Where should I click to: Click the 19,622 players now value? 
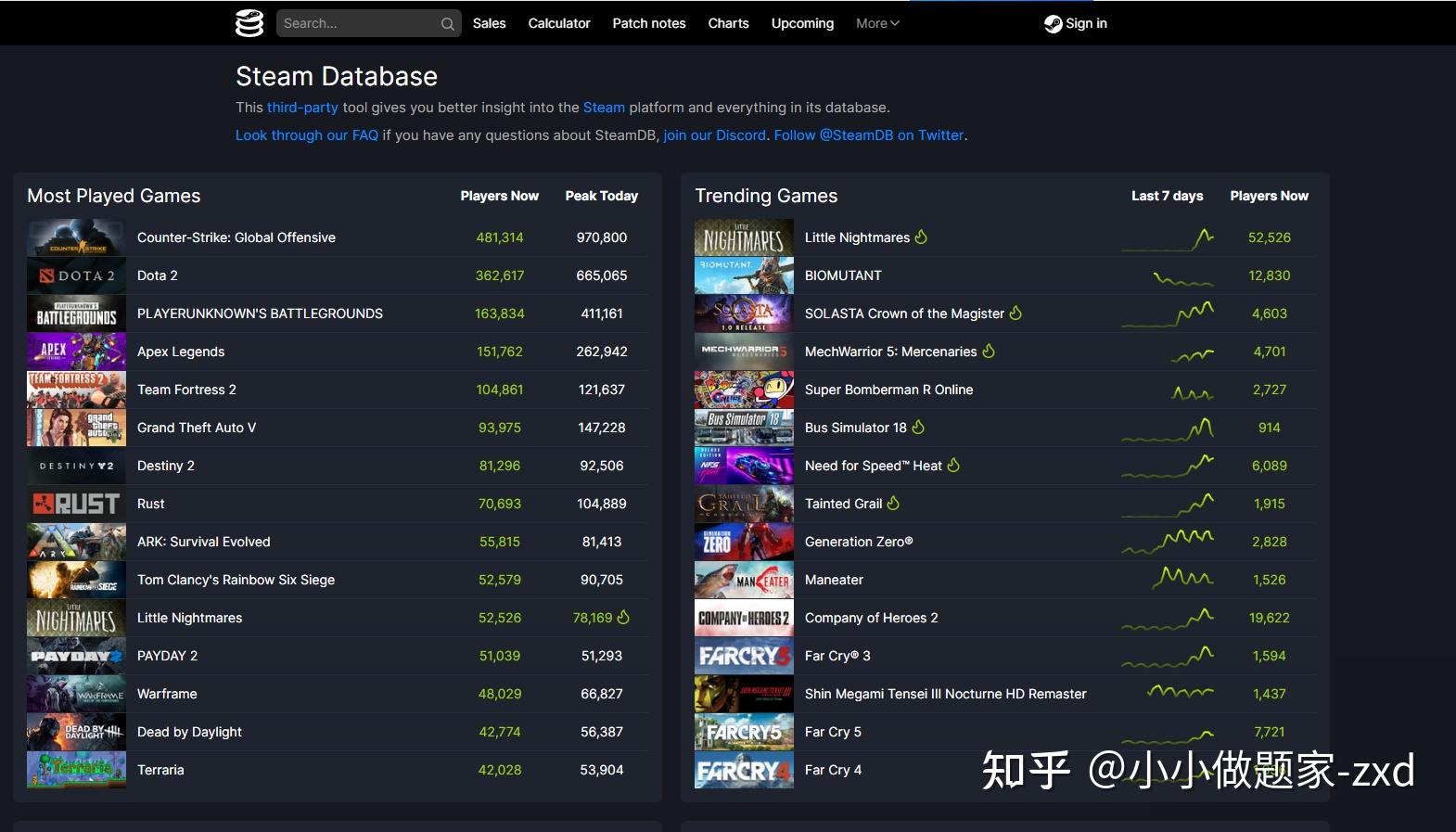[1269, 618]
